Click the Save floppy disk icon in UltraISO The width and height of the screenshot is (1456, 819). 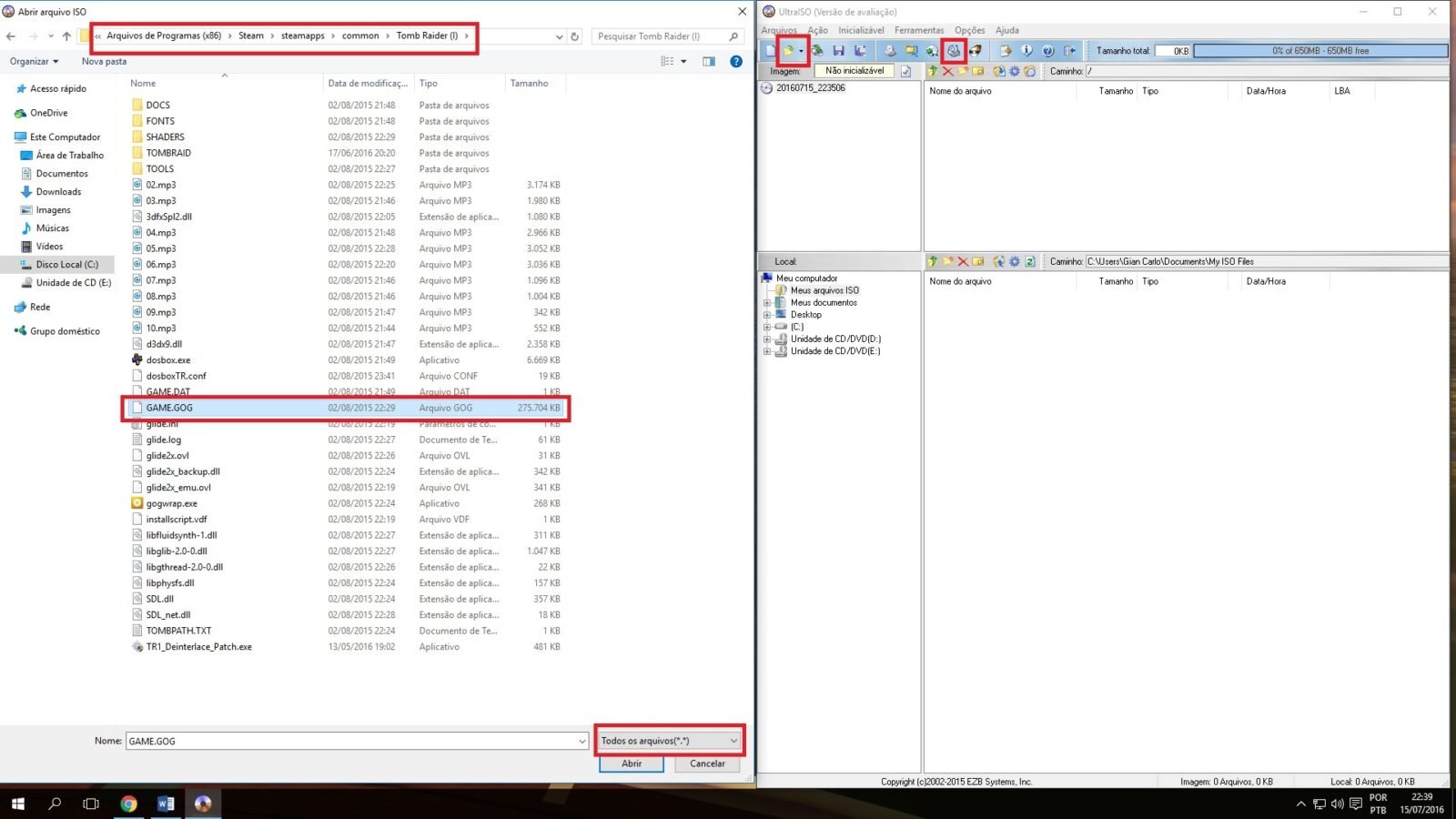[x=838, y=51]
